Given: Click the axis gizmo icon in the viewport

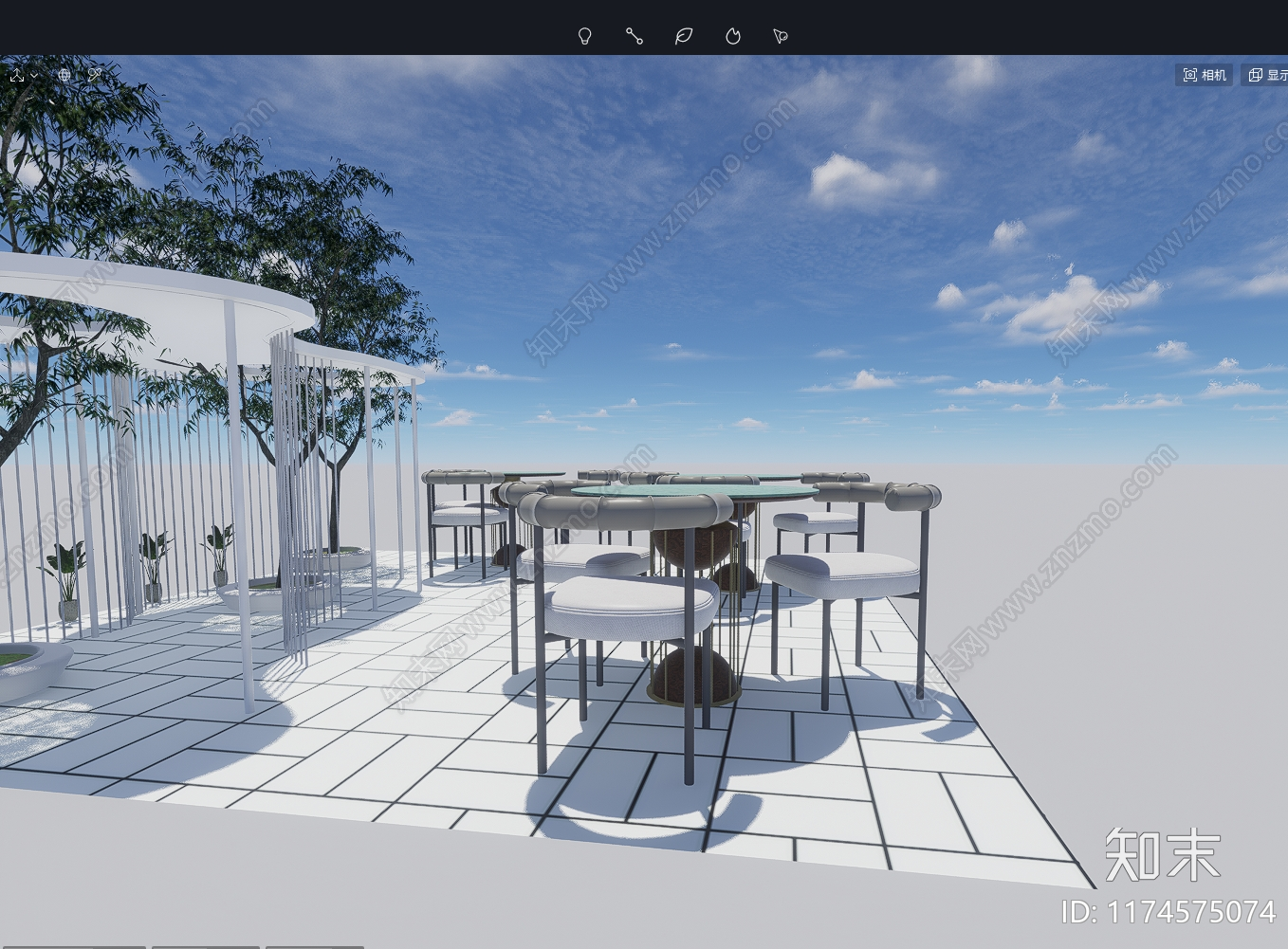Looking at the screenshot, I should pyautogui.click(x=17, y=75).
